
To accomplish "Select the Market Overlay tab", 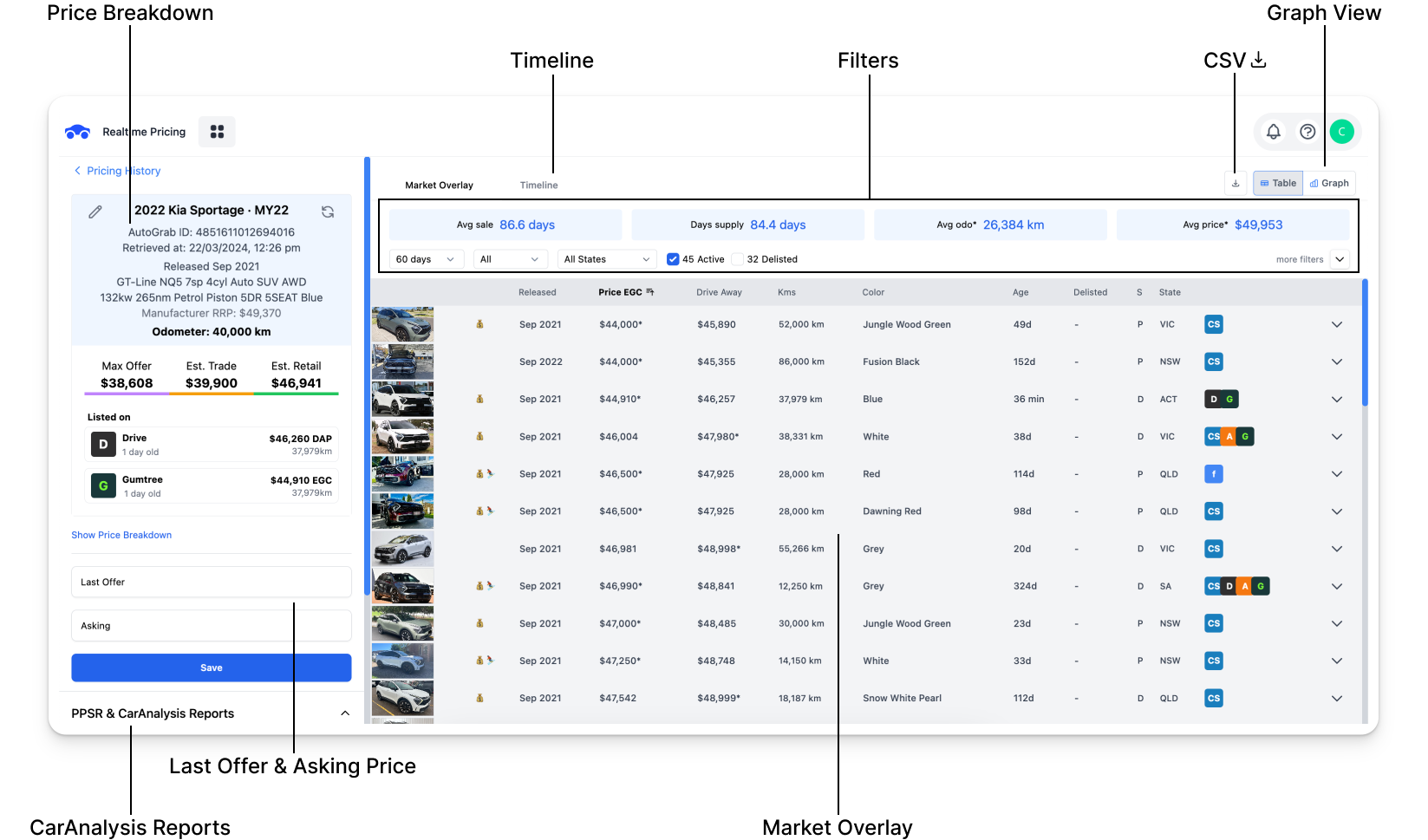I will tap(439, 186).
